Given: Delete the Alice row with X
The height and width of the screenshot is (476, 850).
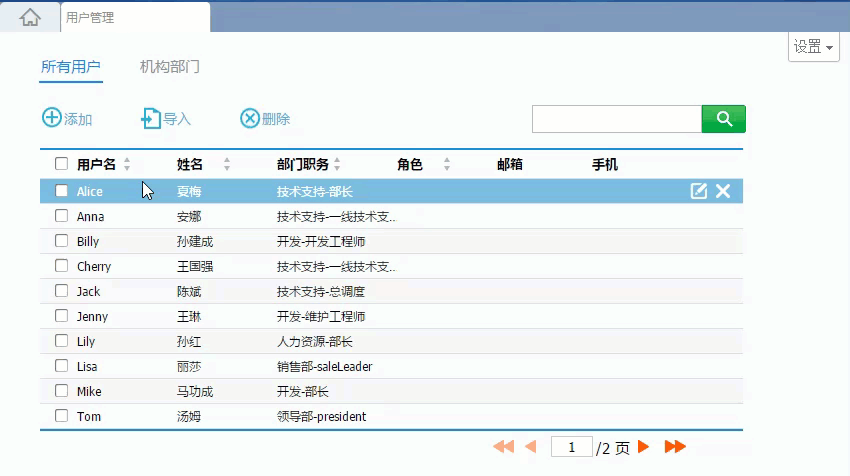Looking at the screenshot, I should [723, 191].
